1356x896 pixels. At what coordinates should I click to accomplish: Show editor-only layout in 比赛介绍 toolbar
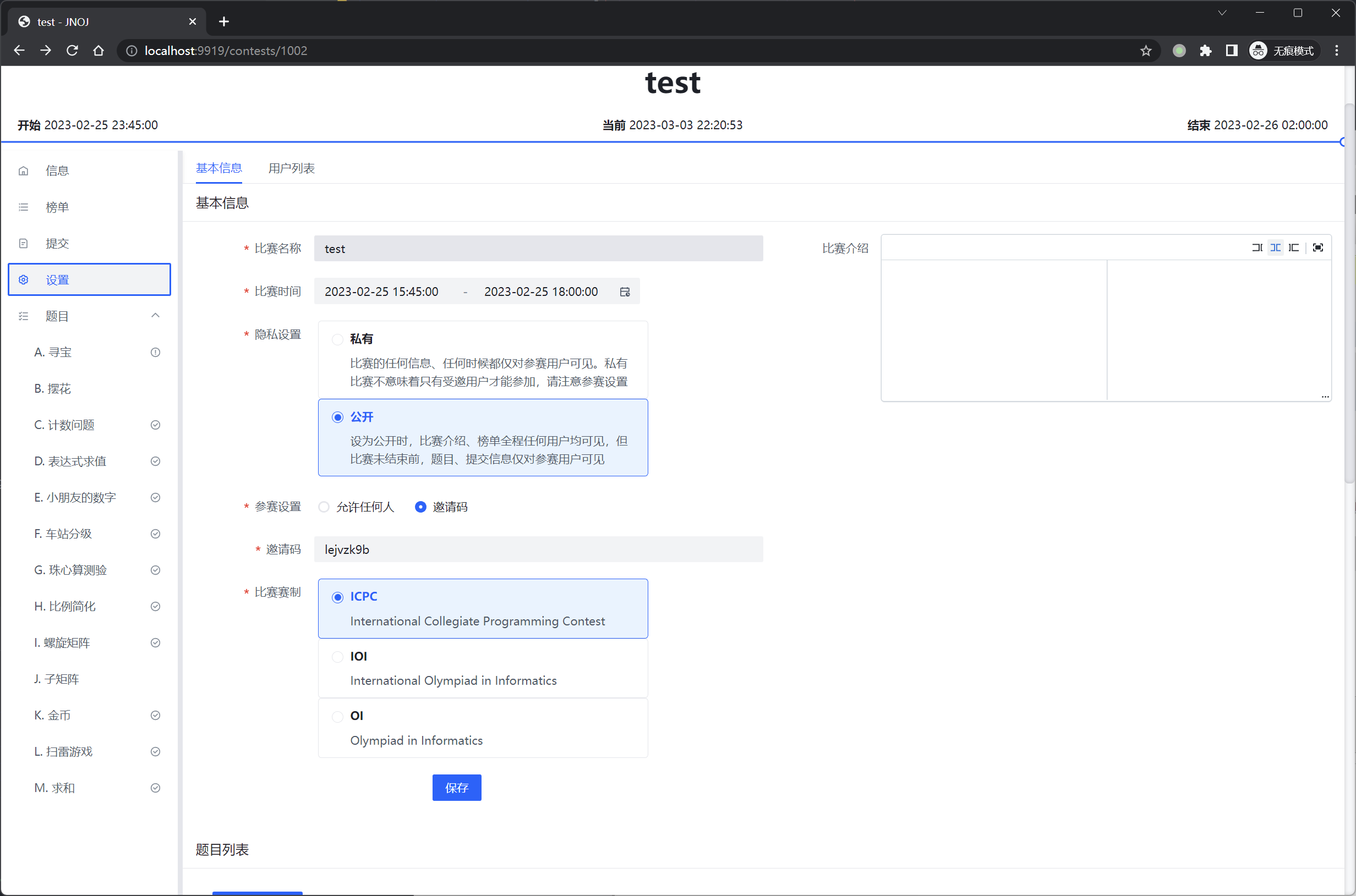(1257, 248)
